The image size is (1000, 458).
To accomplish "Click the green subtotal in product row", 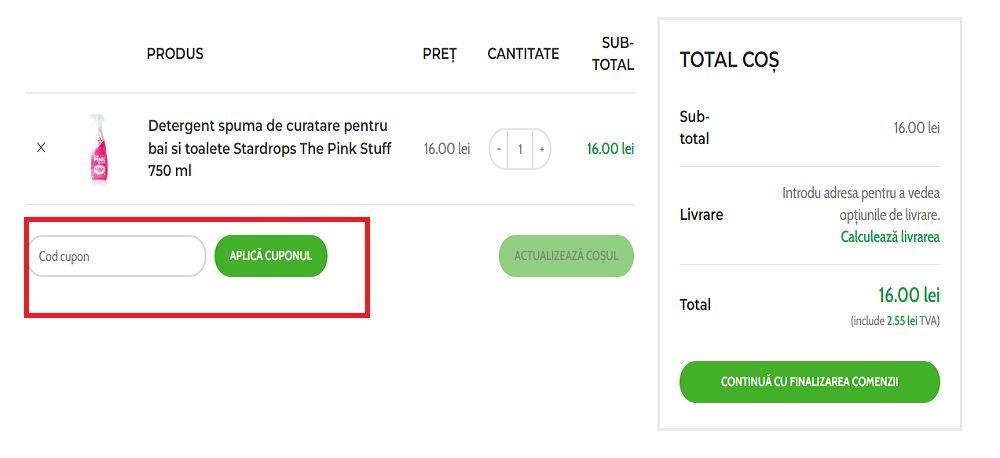I will [x=610, y=149].
